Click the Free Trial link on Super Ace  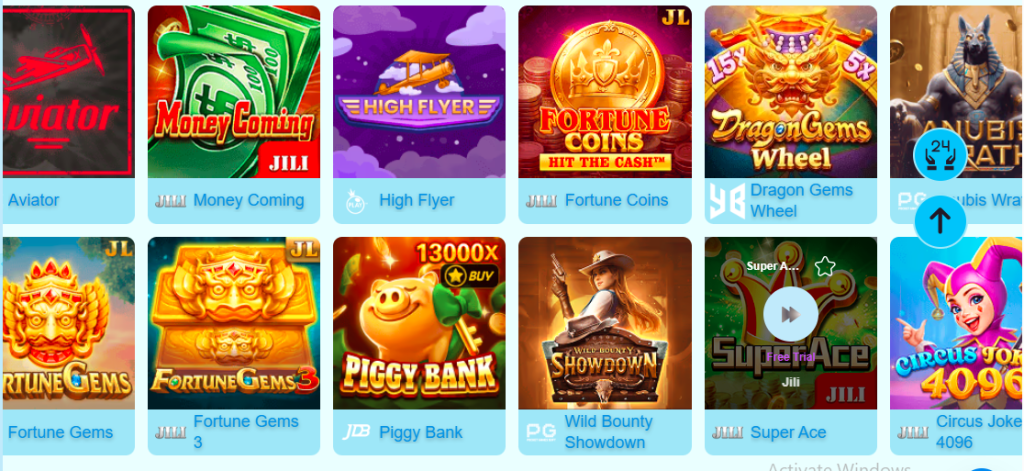point(791,357)
